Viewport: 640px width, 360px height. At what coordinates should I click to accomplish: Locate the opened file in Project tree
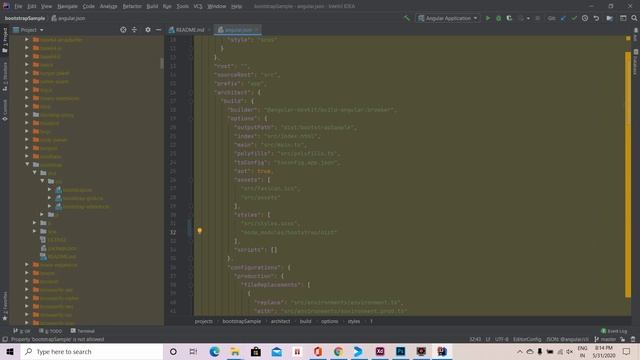(x=123, y=30)
